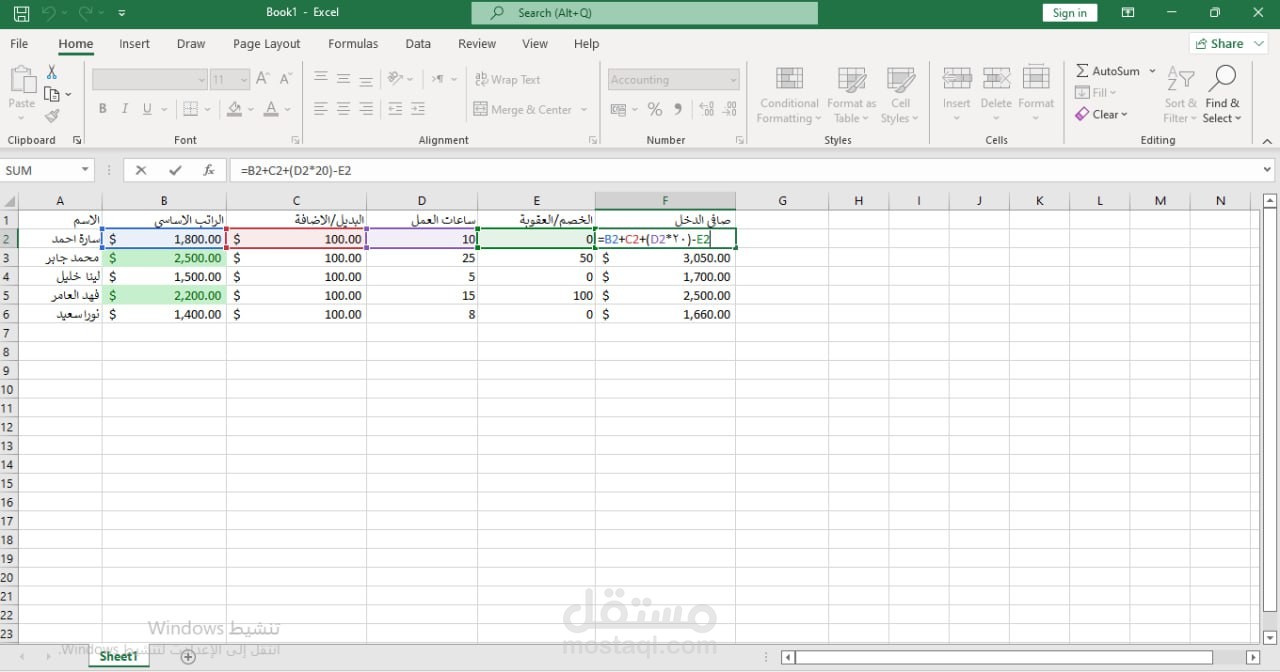Click the Percent Style icon

point(655,109)
